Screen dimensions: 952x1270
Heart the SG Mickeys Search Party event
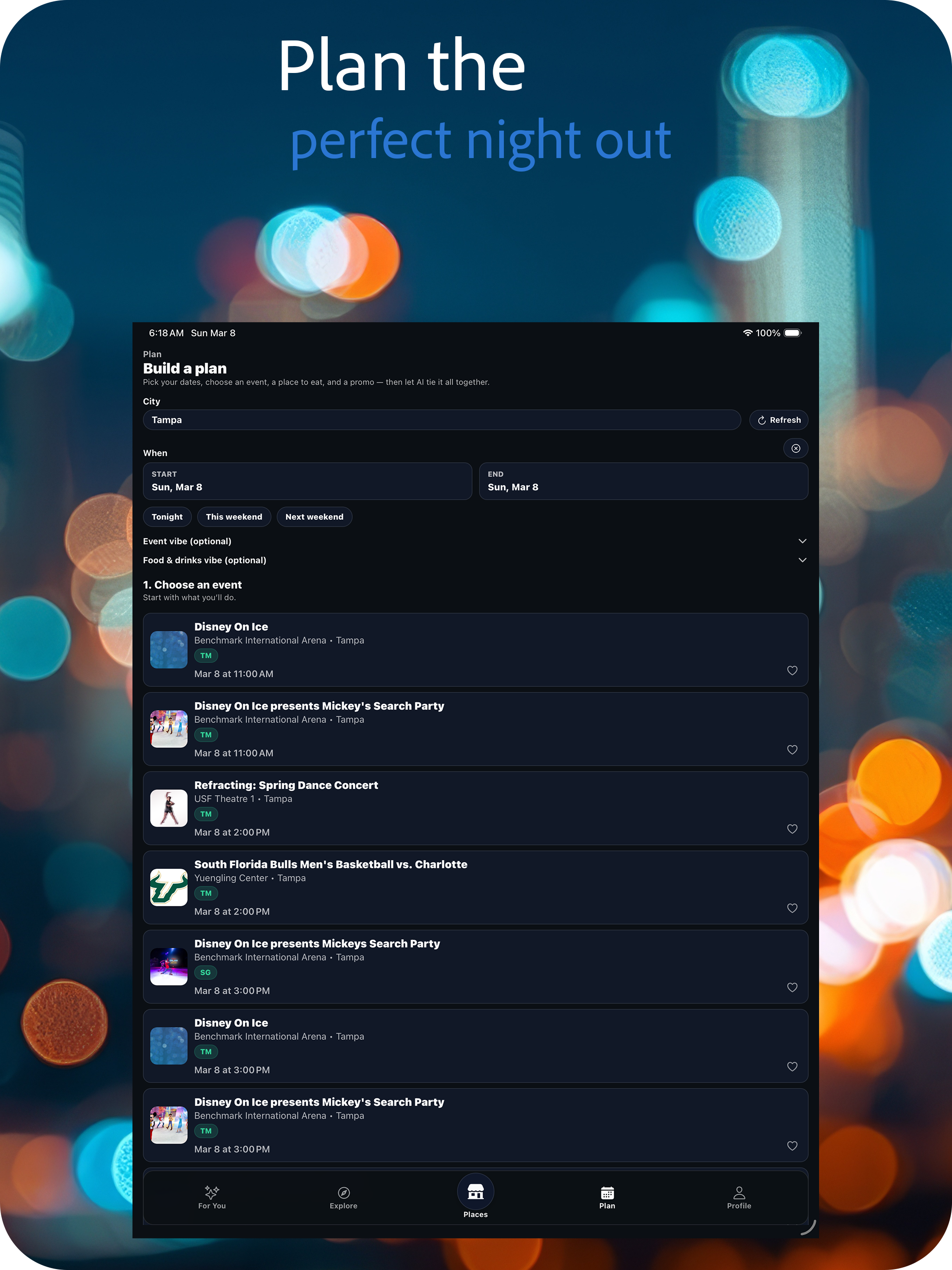[793, 987]
